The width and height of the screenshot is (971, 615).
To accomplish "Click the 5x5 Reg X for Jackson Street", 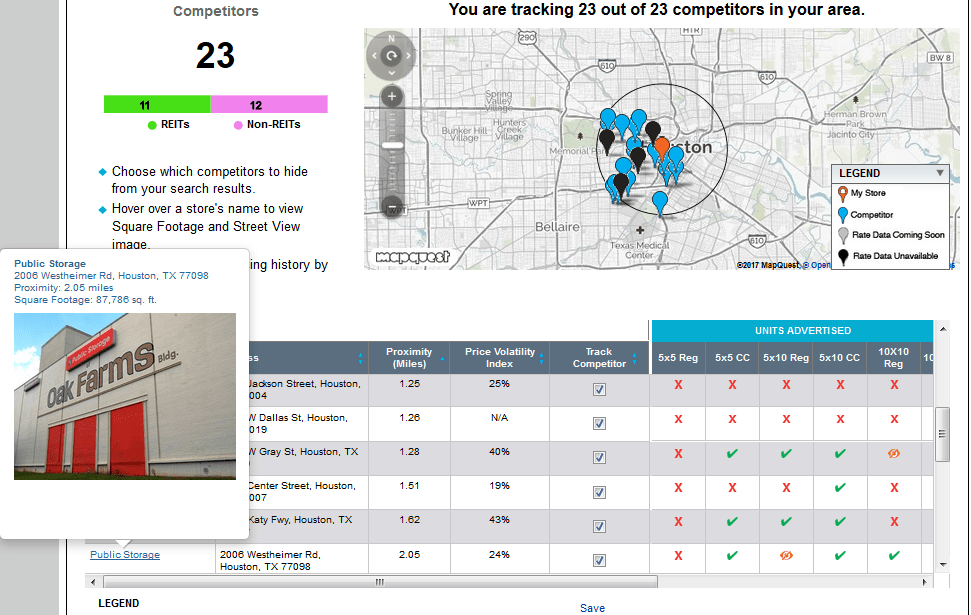I will (678, 385).
